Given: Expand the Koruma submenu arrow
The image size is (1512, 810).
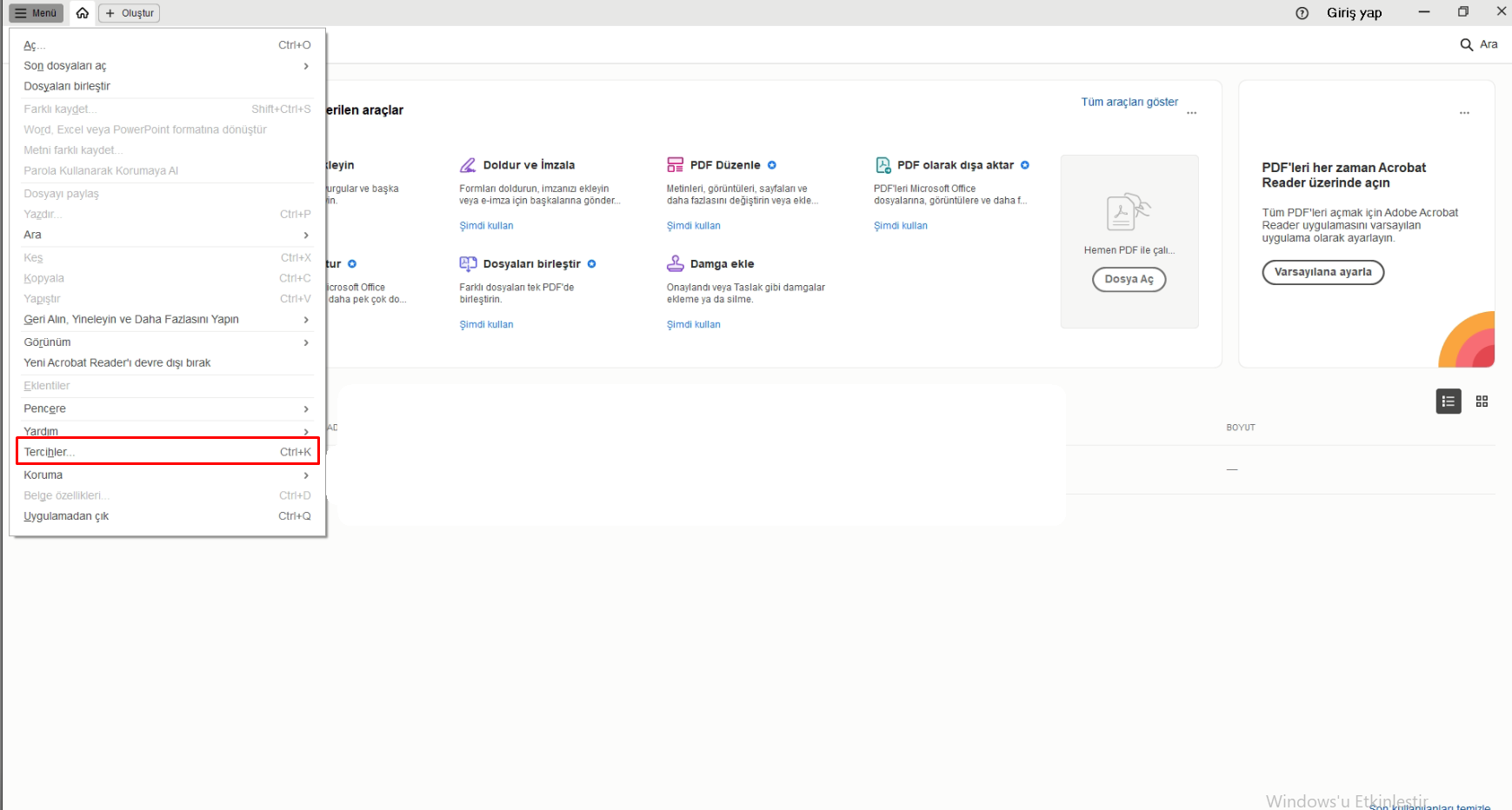Looking at the screenshot, I should point(306,475).
